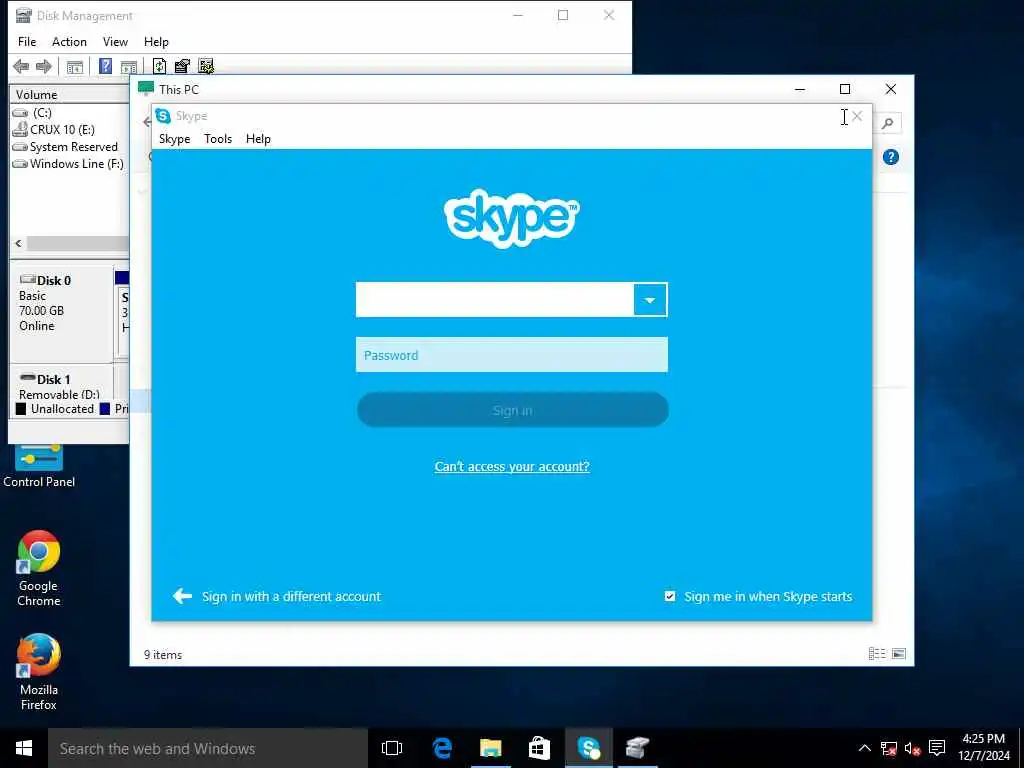Open the Action Center notifications icon
This screenshot has height=768, width=1024.
click(937, 748)
